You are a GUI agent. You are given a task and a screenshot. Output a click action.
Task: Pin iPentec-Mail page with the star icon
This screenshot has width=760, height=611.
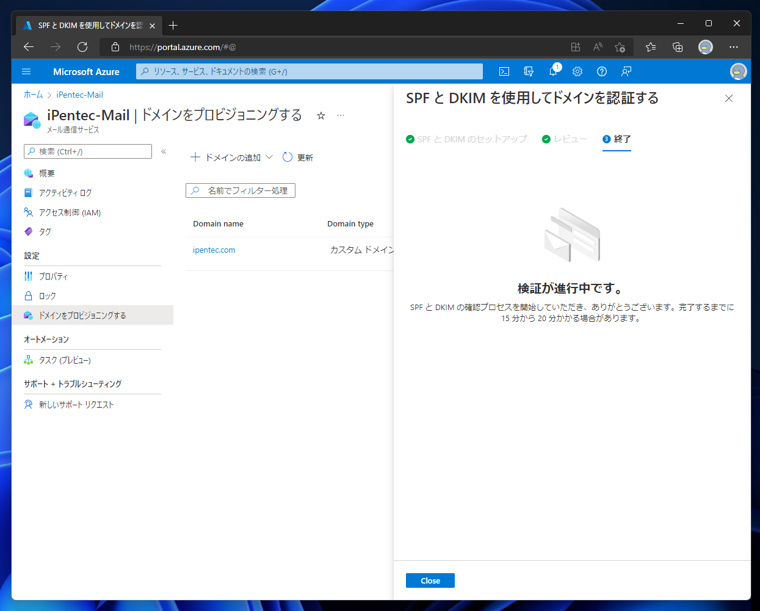point(321,115)
